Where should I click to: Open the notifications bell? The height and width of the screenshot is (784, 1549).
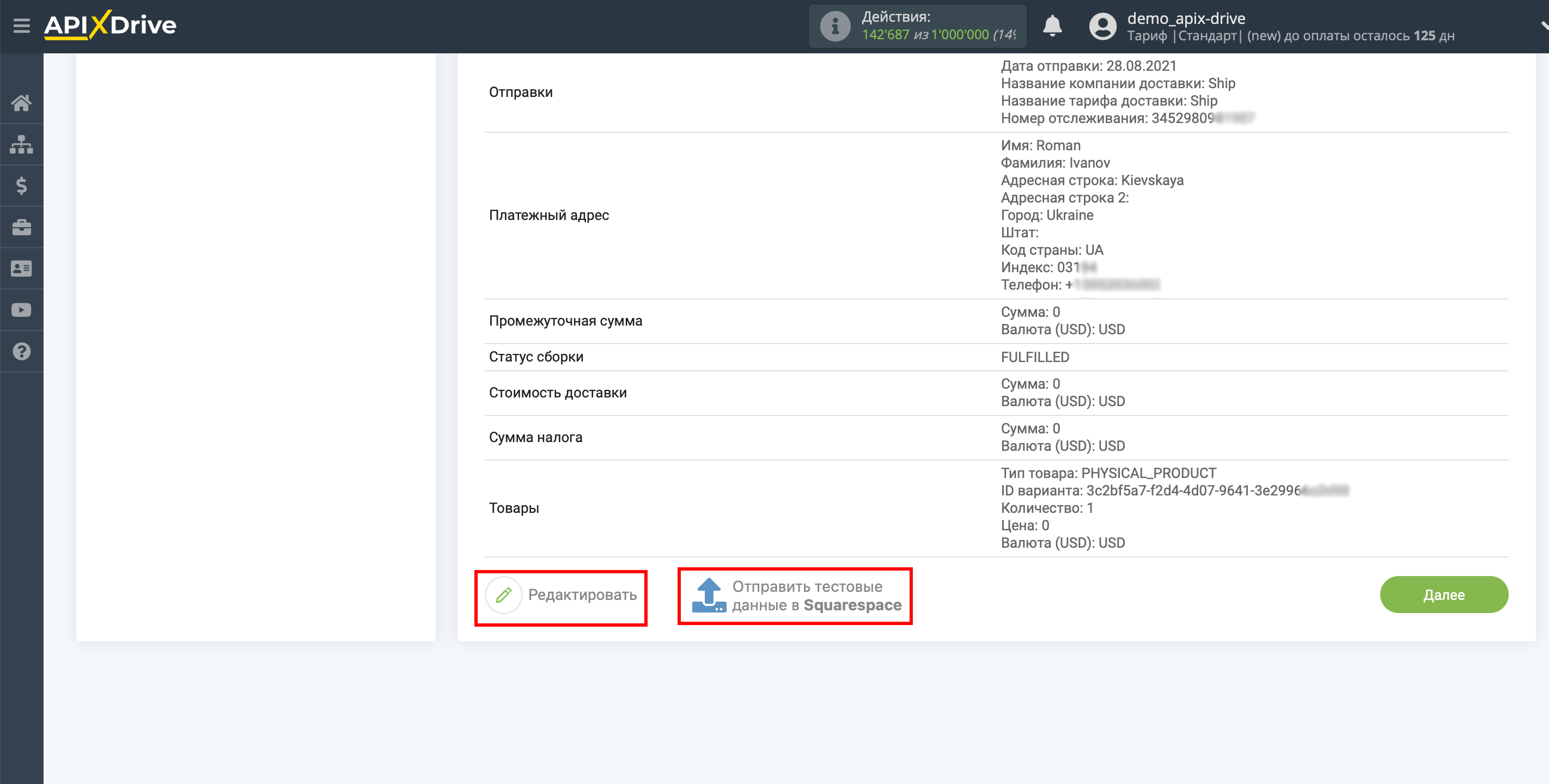1052,26
